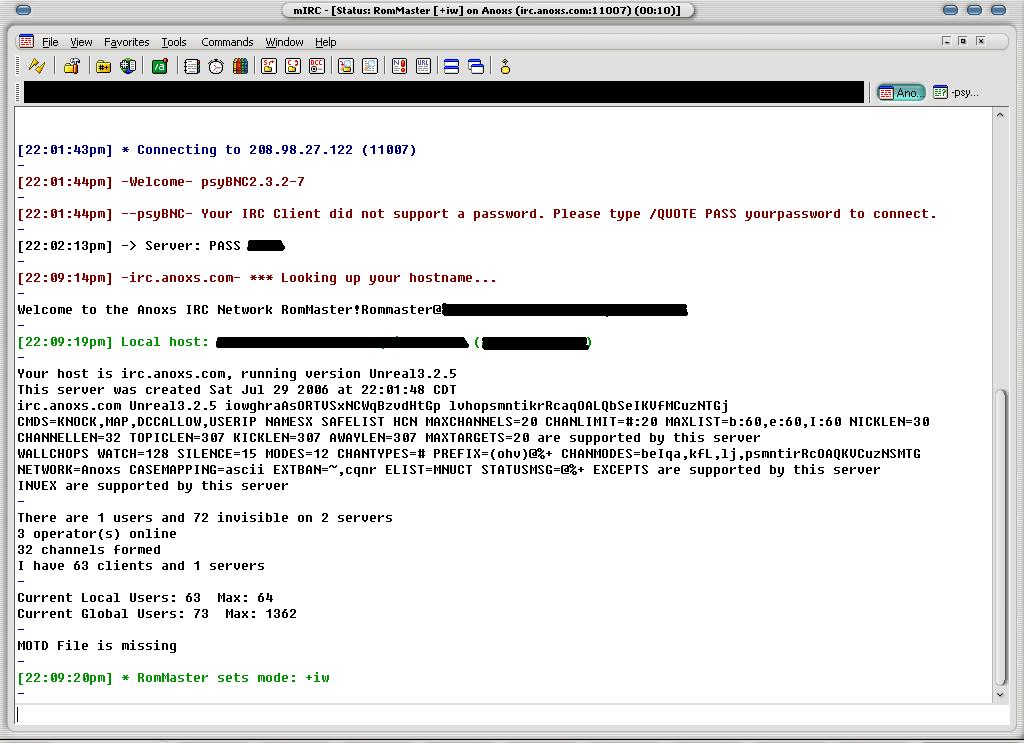Switch to the -psy... query window tab
The width and height of the screenshot is (1024, 743).
click(x=956, y=93)
